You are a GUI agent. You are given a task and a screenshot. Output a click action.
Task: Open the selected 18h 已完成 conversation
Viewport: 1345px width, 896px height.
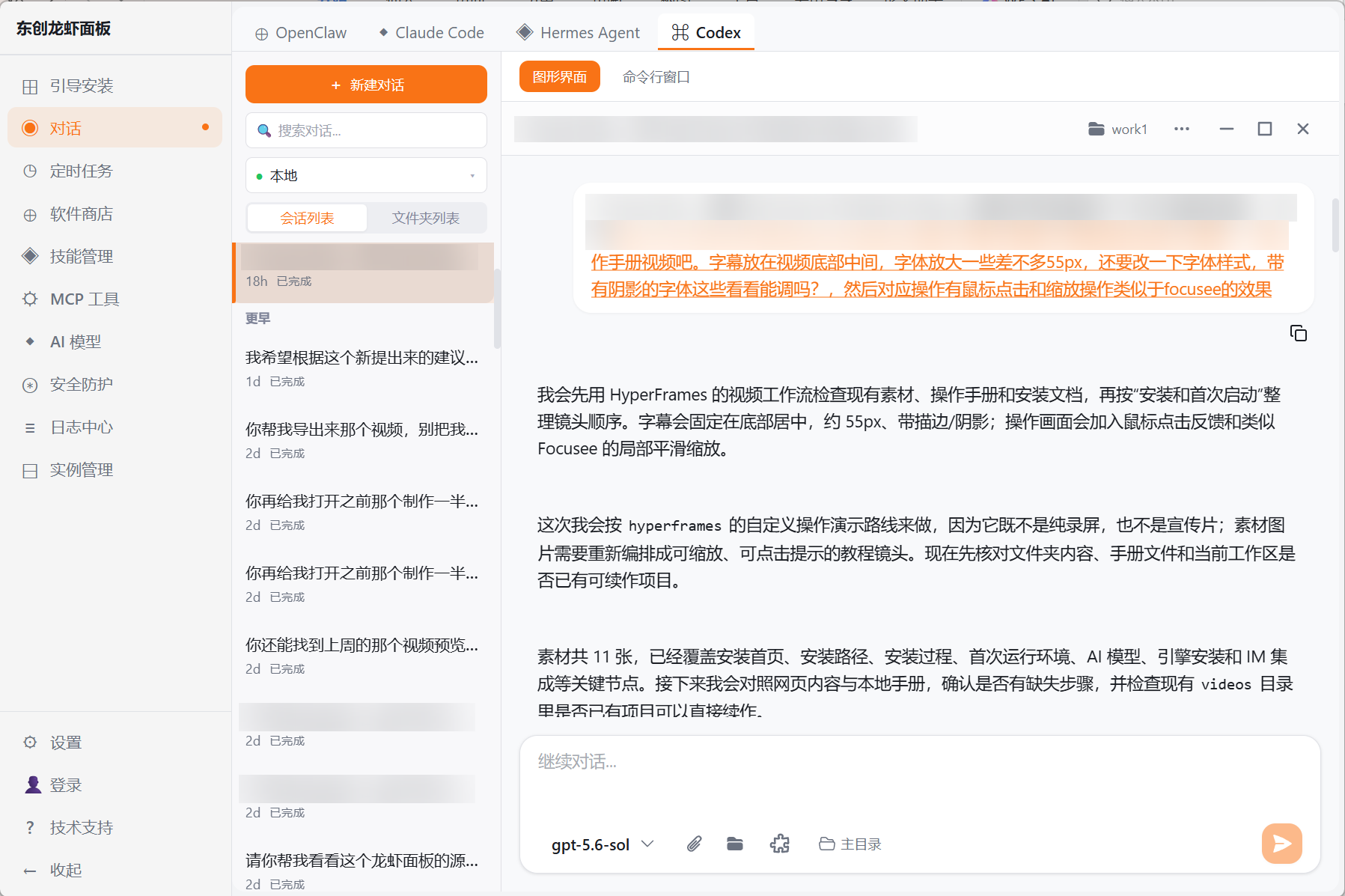coord(363,272)
